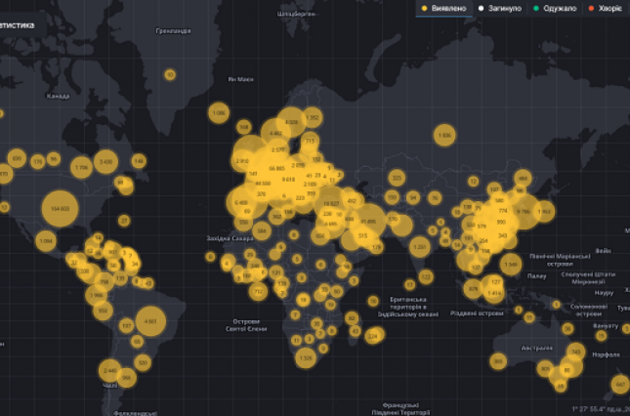630x416 pixels.
Task: Click the 4 661 bubble in Brazil
Action: [149, 321]
